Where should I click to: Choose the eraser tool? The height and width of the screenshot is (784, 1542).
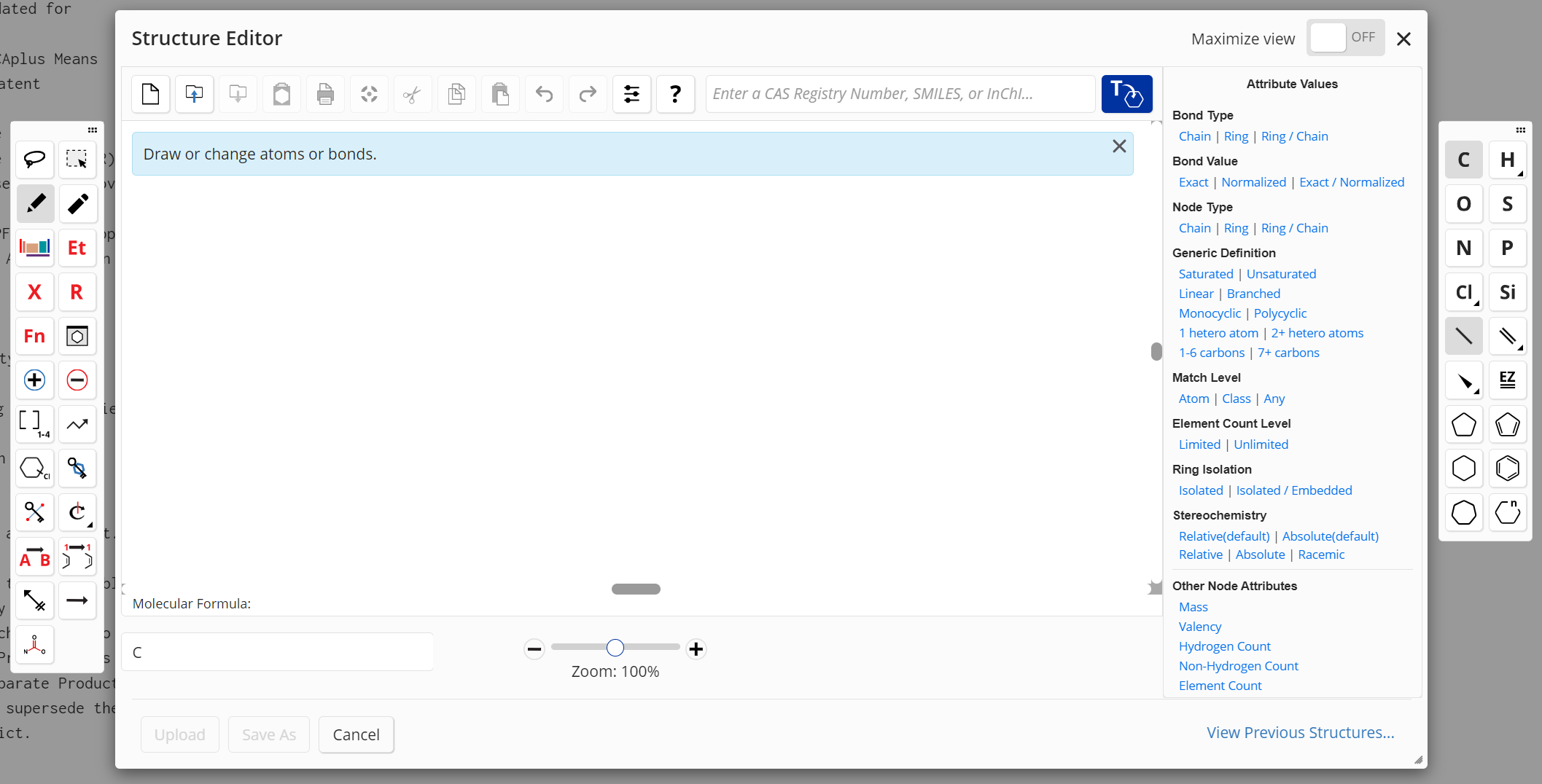click(77, 203)
